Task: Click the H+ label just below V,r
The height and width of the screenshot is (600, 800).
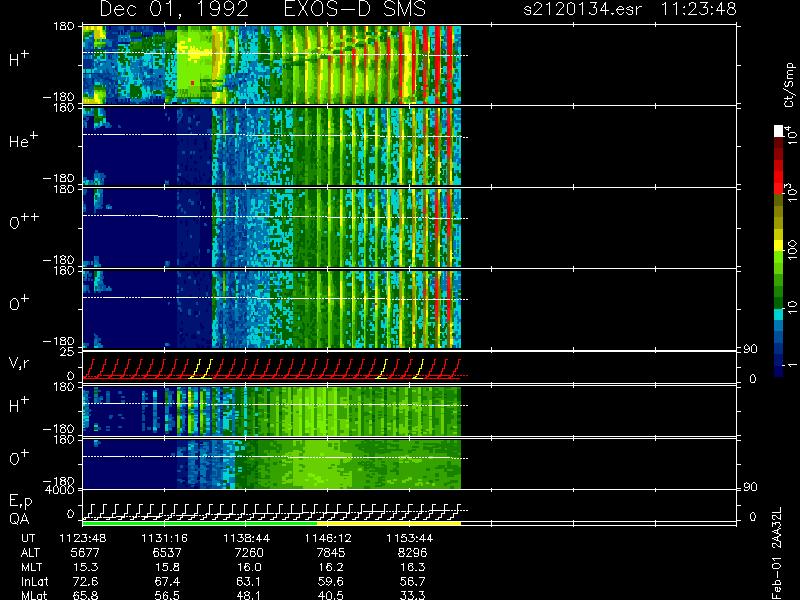Action: coord(19,405)
